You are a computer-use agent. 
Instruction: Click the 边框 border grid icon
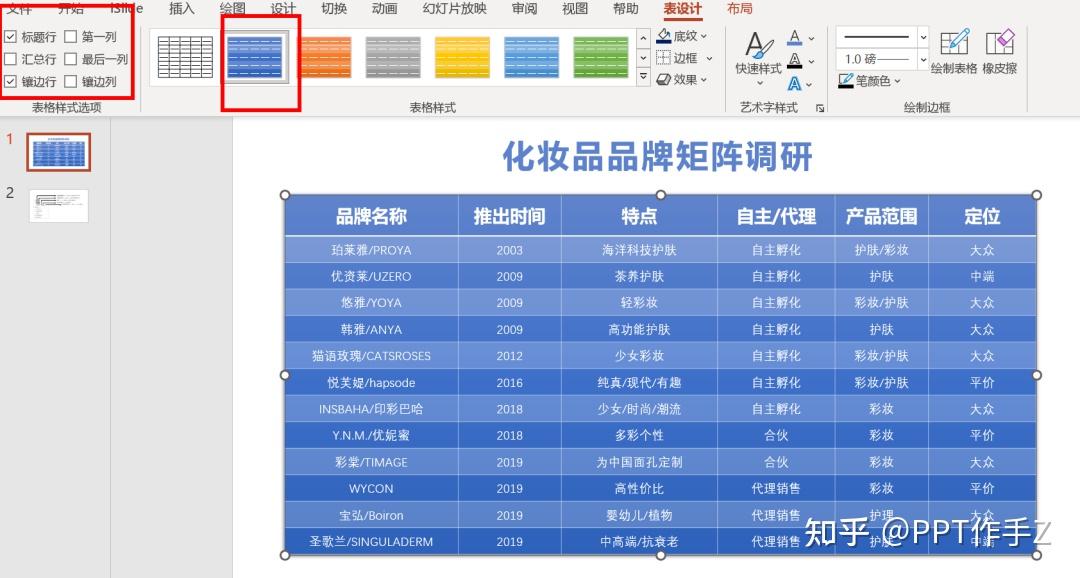pyautogui.click(x=663, y=58)
